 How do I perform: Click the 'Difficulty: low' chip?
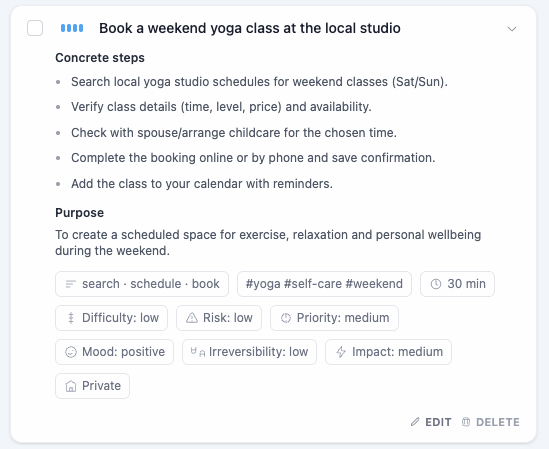pos(111,318)
